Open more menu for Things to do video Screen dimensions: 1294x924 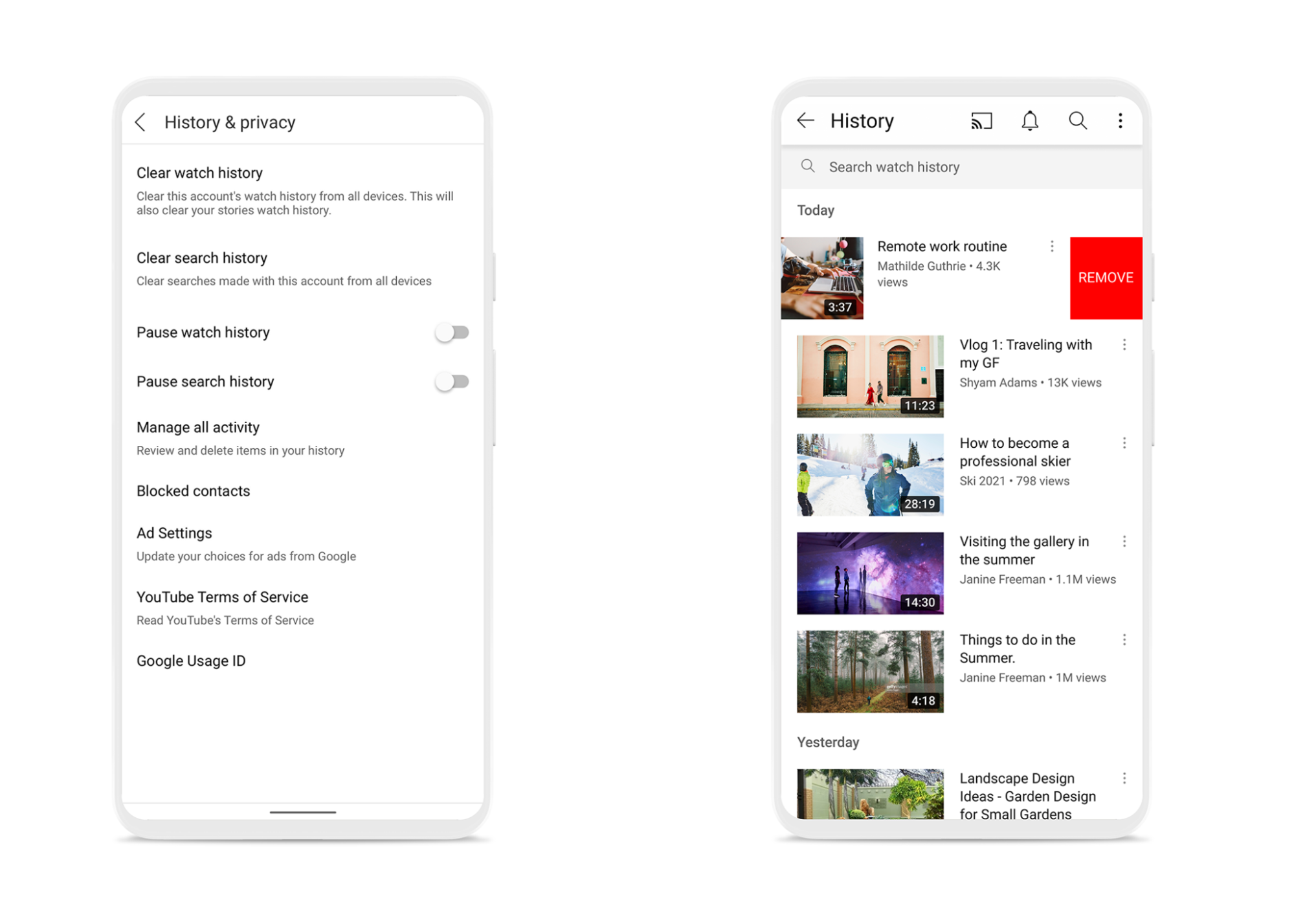(1124, 640)
